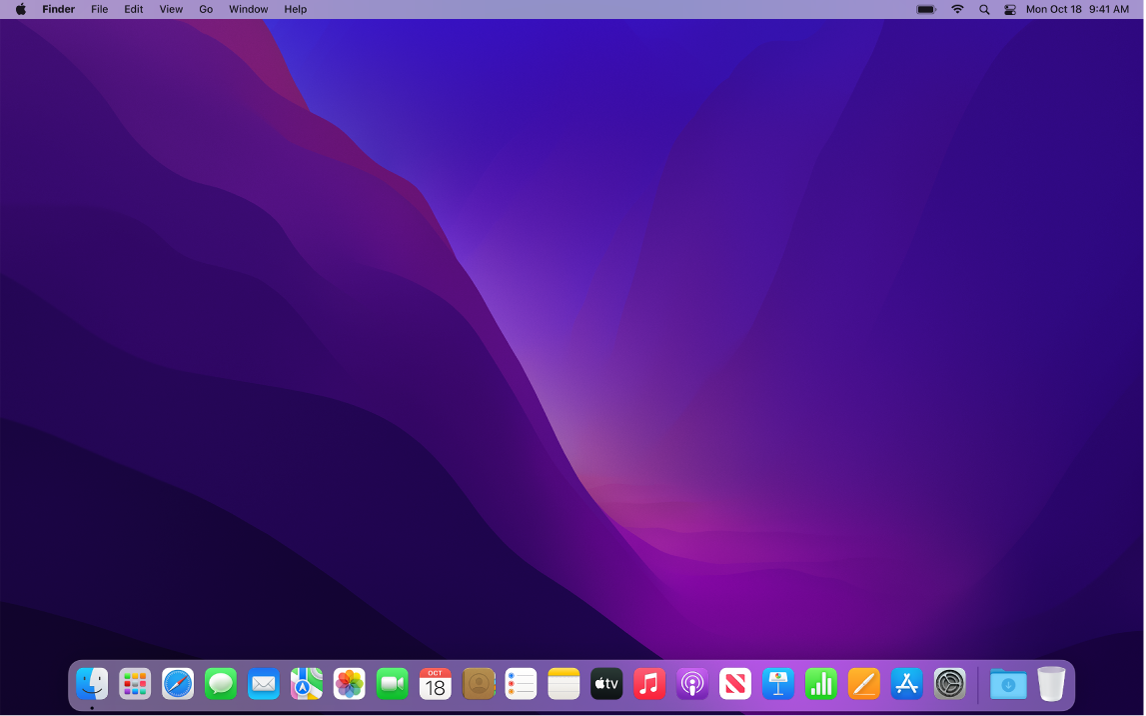Open Photos from the Dock
Screen dimensions: 1146x716
coord(349,684)
